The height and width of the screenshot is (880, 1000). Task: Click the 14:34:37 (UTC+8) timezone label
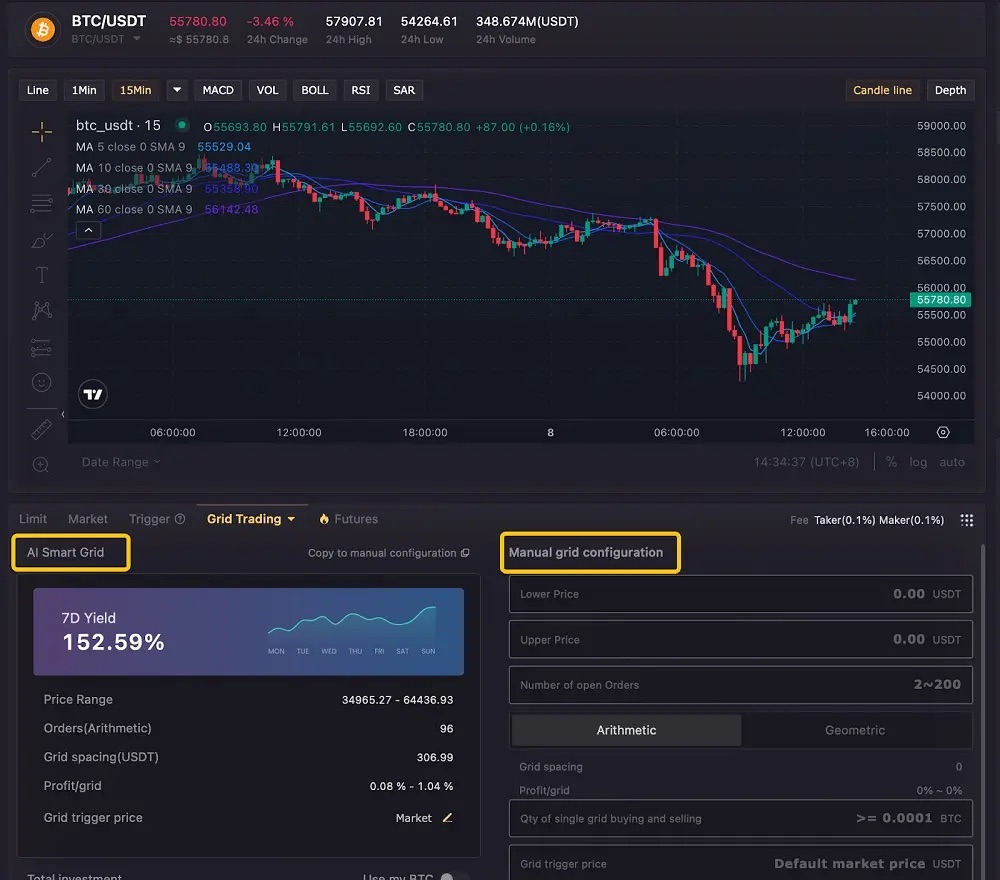click(x=806, y=462)
